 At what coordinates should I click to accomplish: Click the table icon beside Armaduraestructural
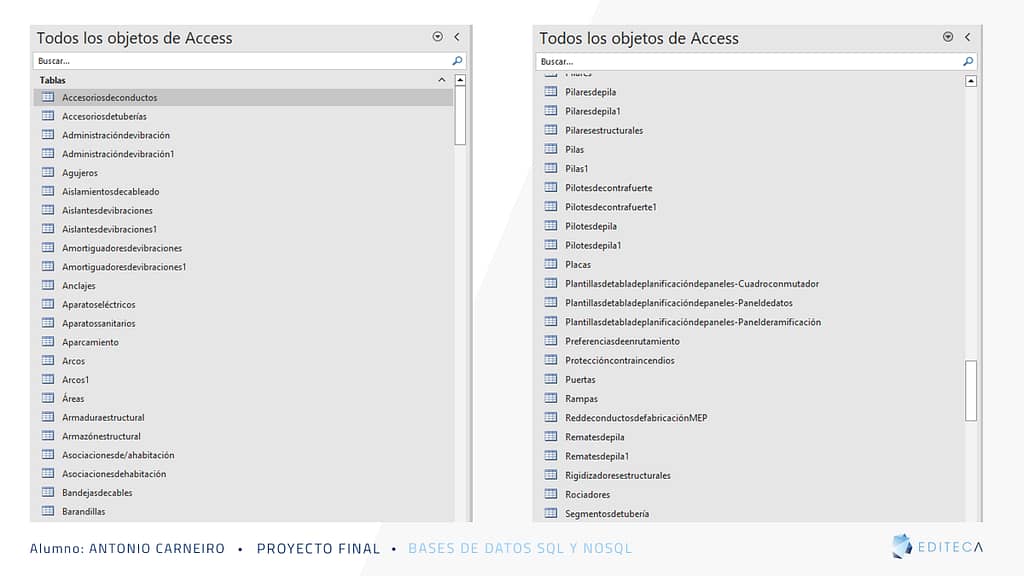[48, 417]
